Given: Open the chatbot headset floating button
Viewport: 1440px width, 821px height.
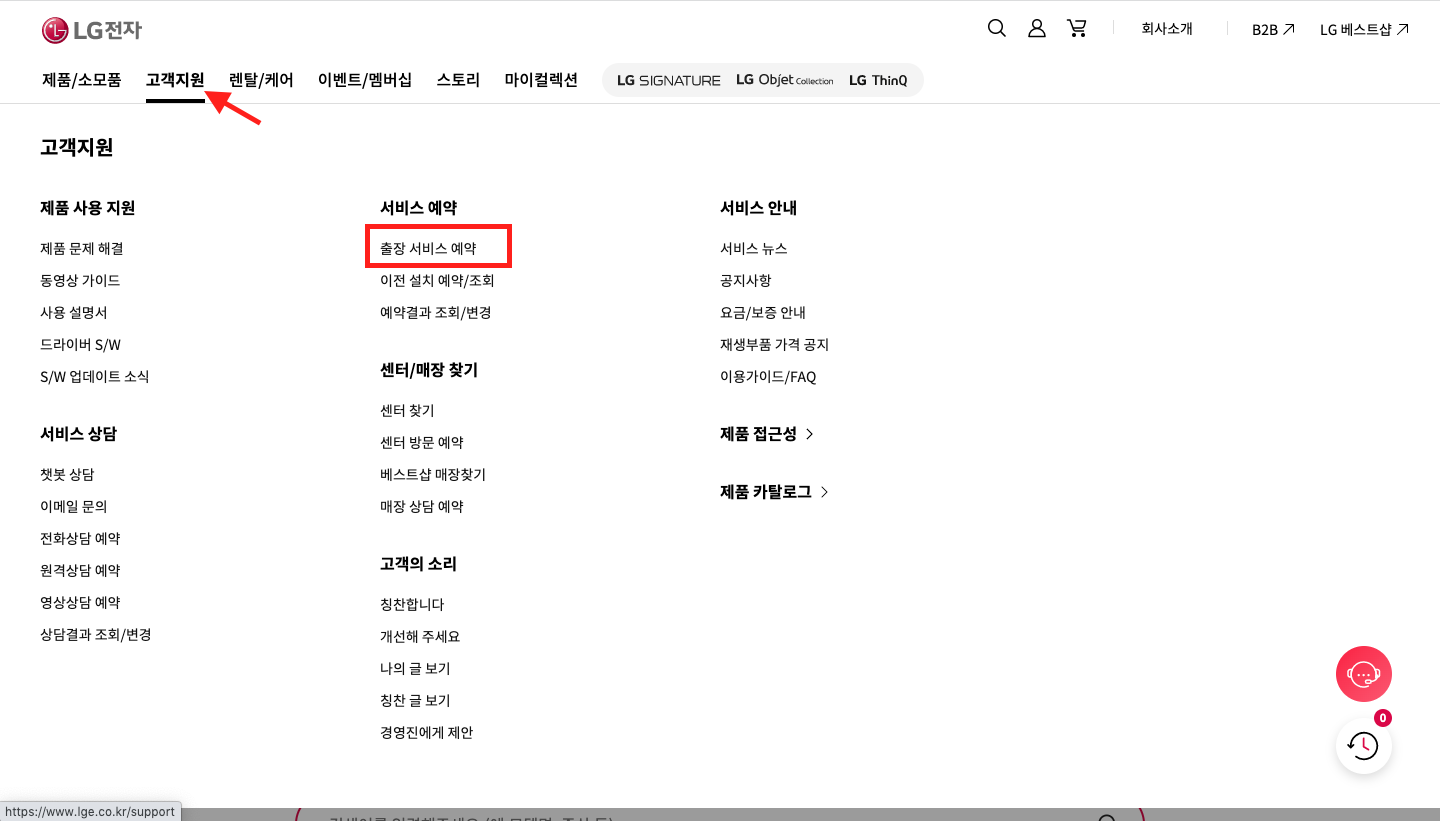Looking at the screenshot, I should click(1364, 674).
